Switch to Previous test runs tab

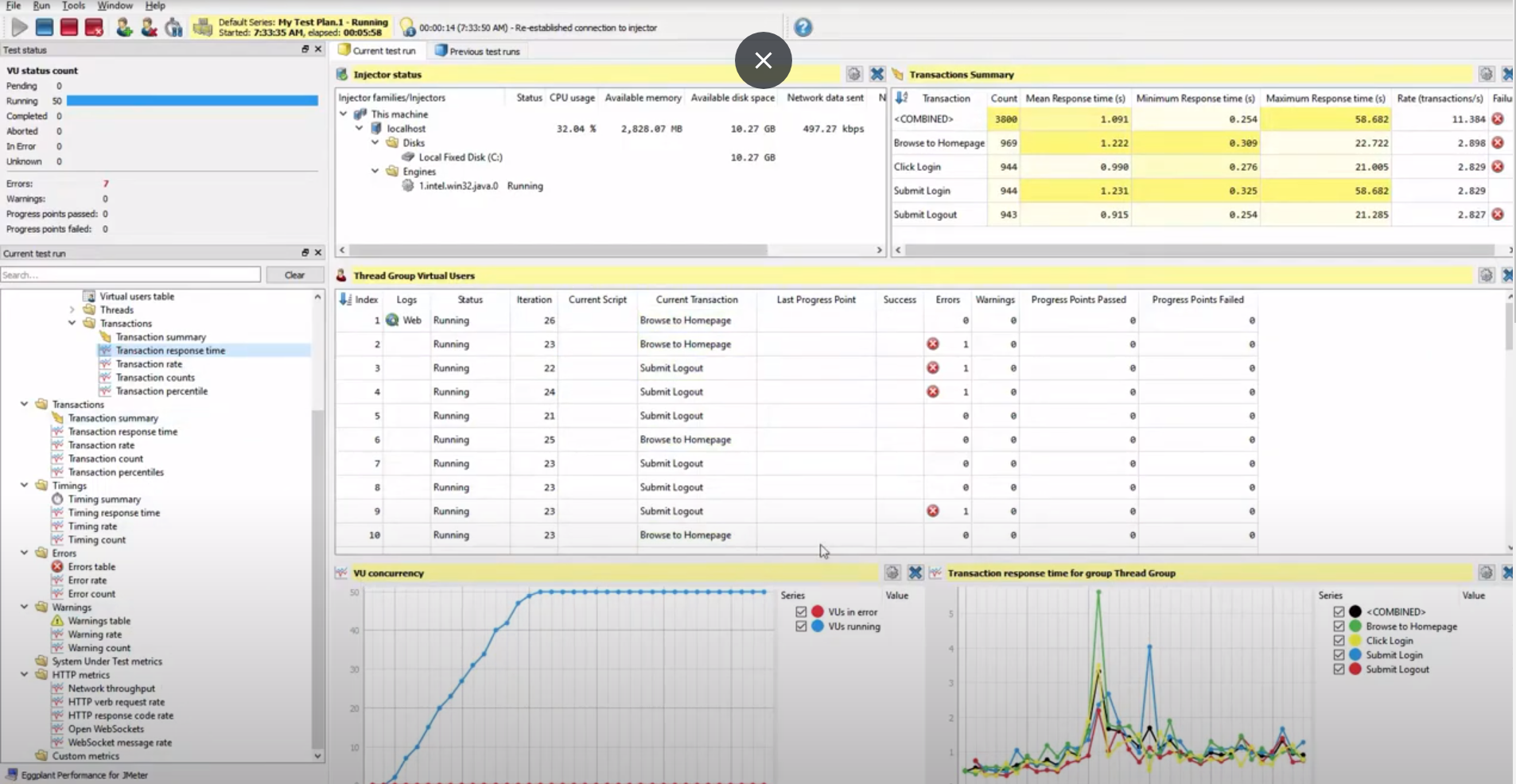477,51
